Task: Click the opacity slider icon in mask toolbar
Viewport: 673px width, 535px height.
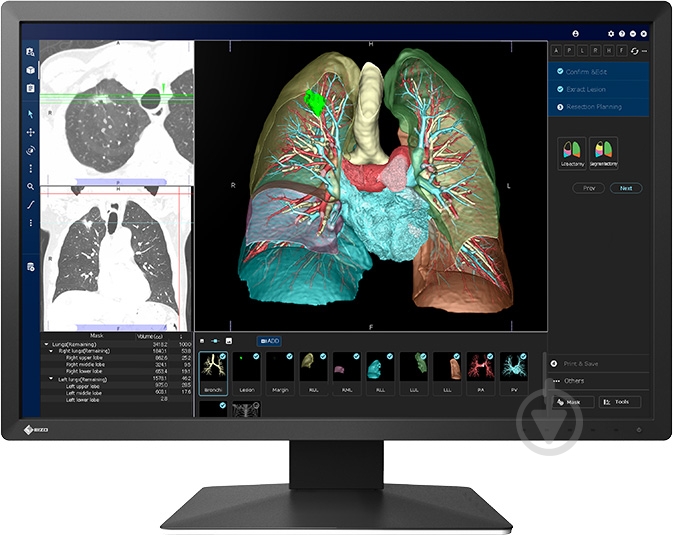Action: (x=215, y=341)
